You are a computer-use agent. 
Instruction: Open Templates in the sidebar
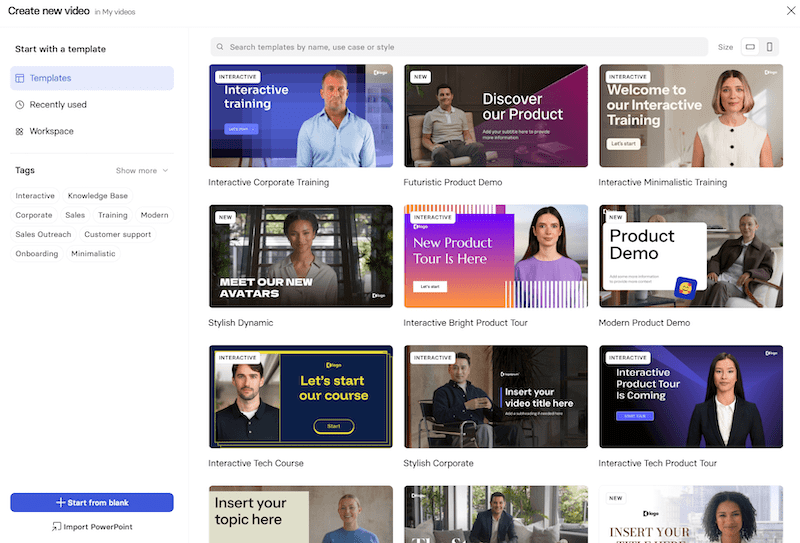tap(92, 78)
